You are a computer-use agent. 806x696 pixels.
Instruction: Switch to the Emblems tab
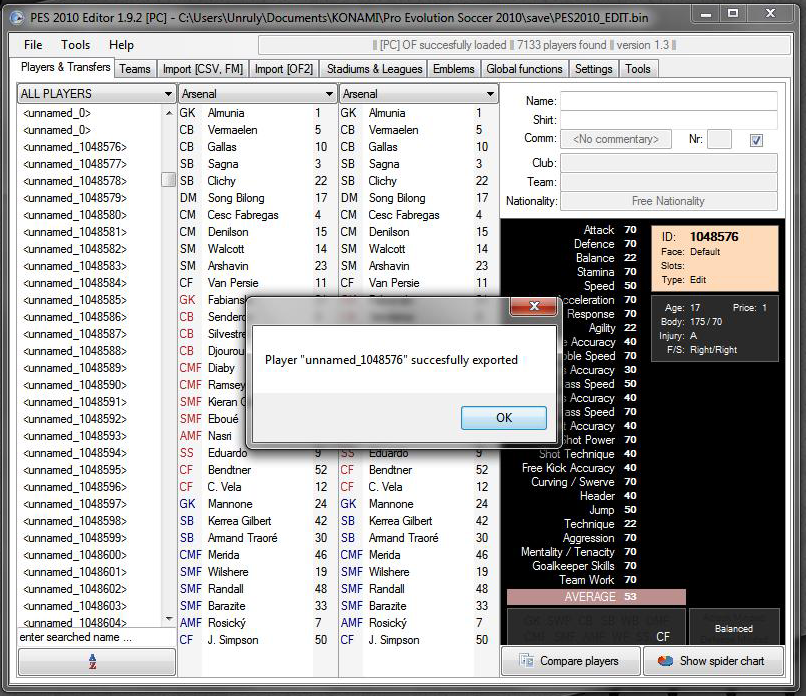click(x=454, y=69)
